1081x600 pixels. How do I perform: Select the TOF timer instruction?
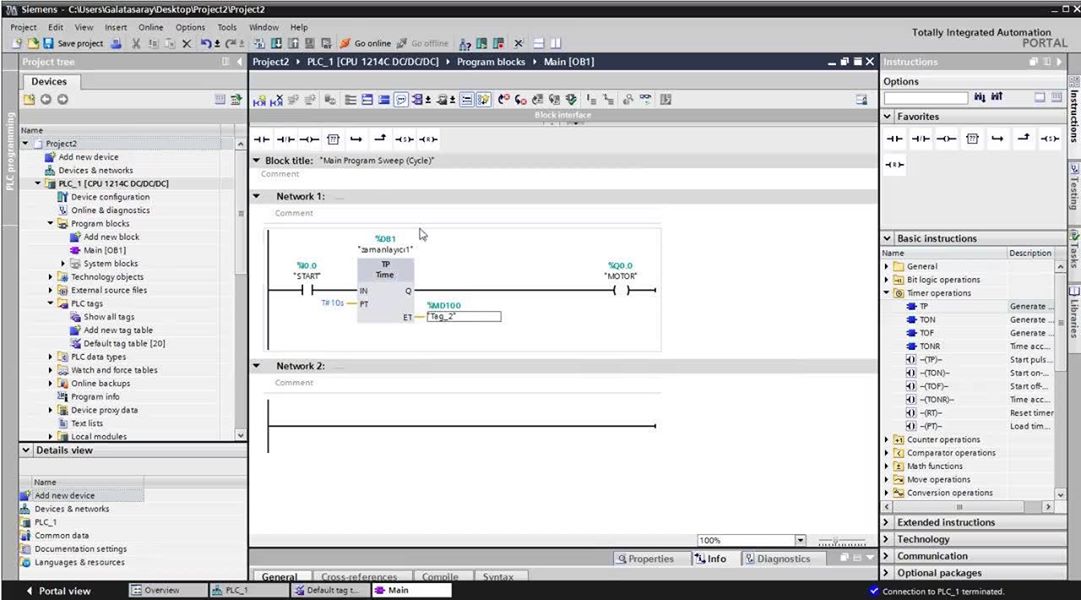coord(927,333)
